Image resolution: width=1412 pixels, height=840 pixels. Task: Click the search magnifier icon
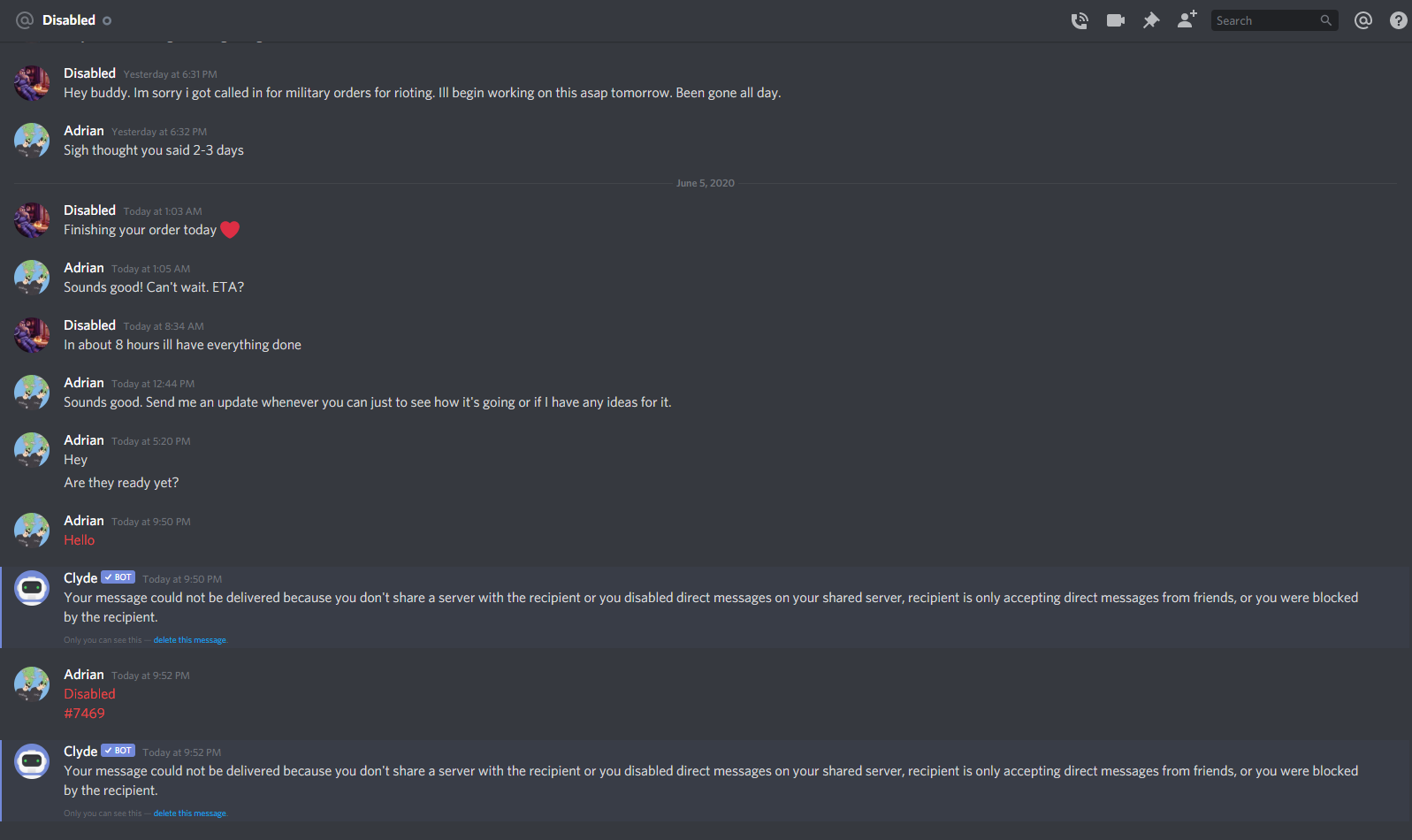(x=1325, y=20)
